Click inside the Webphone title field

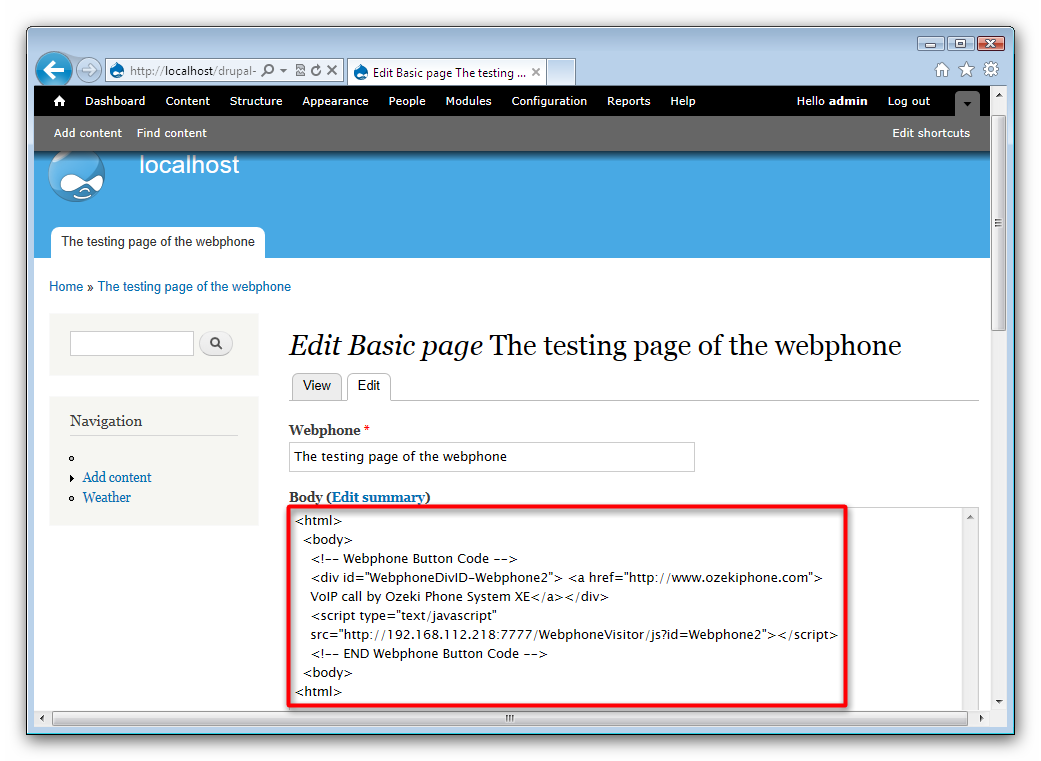coord(491,457)
